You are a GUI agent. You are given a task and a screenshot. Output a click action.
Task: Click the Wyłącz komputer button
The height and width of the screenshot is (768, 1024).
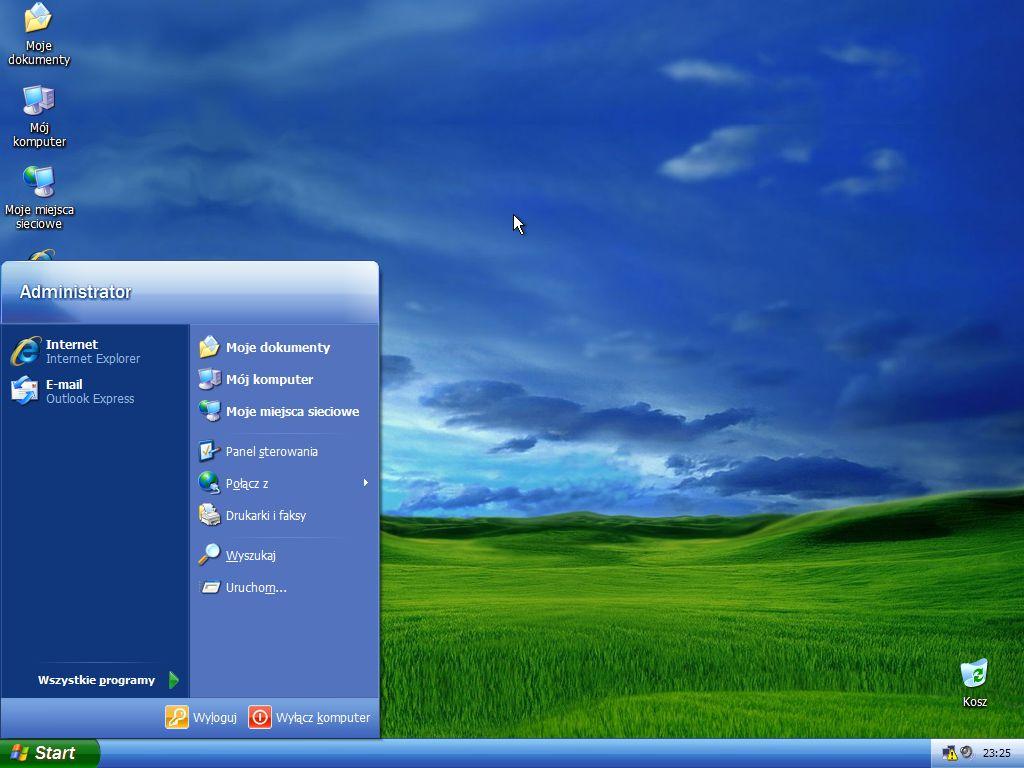point(310,717)
